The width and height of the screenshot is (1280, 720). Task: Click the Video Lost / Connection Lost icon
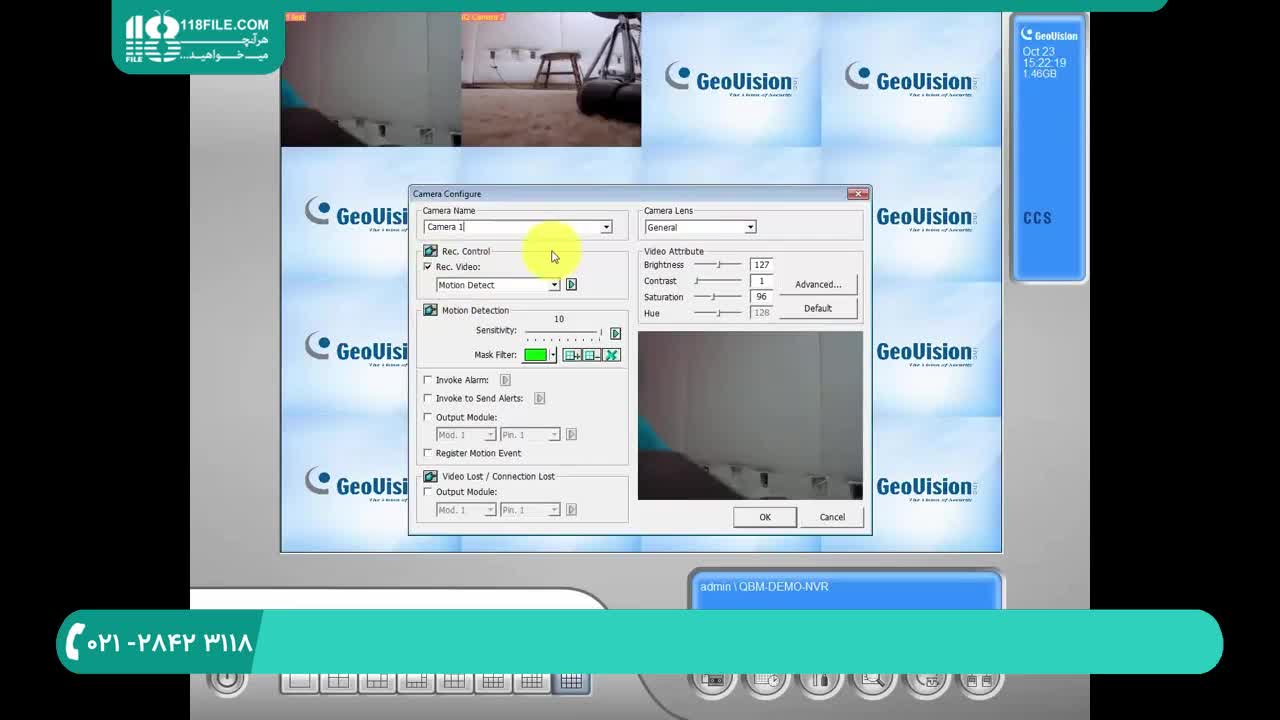click(430, 476)
